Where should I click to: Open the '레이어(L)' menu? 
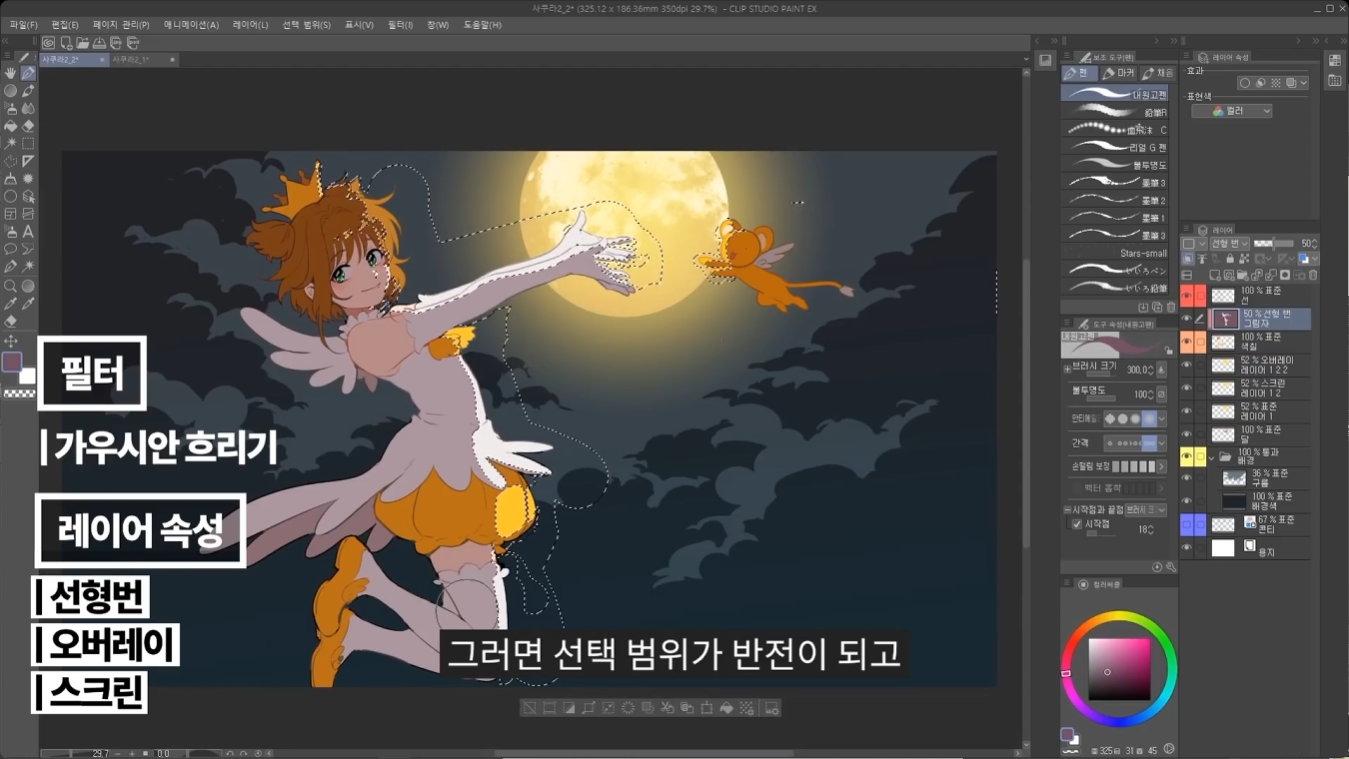click(x=250, y=25)
